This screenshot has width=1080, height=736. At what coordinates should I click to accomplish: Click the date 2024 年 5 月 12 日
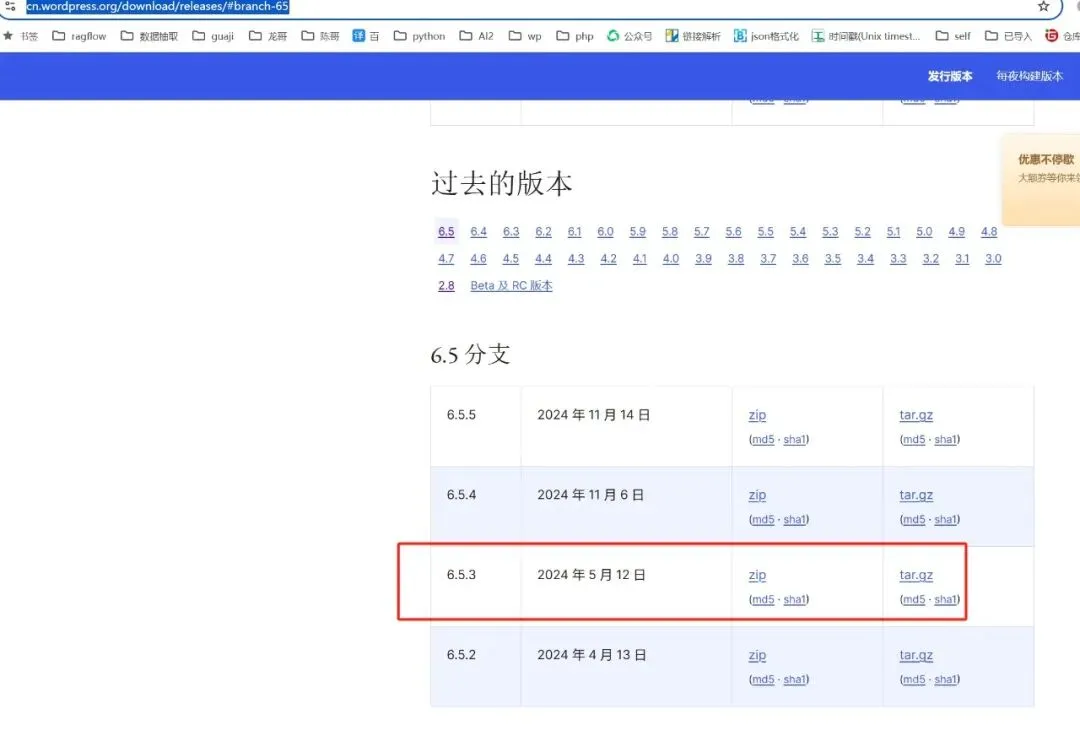tap(592, 575)
